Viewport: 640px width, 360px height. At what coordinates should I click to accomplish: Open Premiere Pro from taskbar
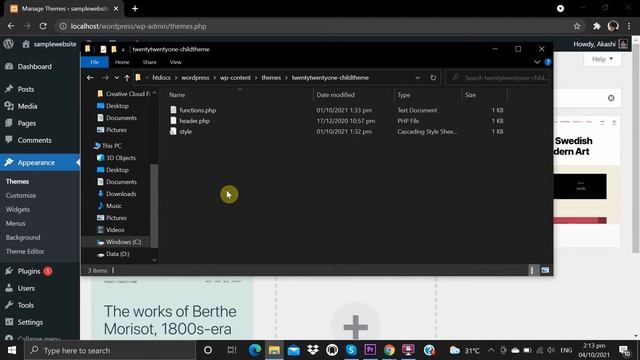[x=370, y=350]
